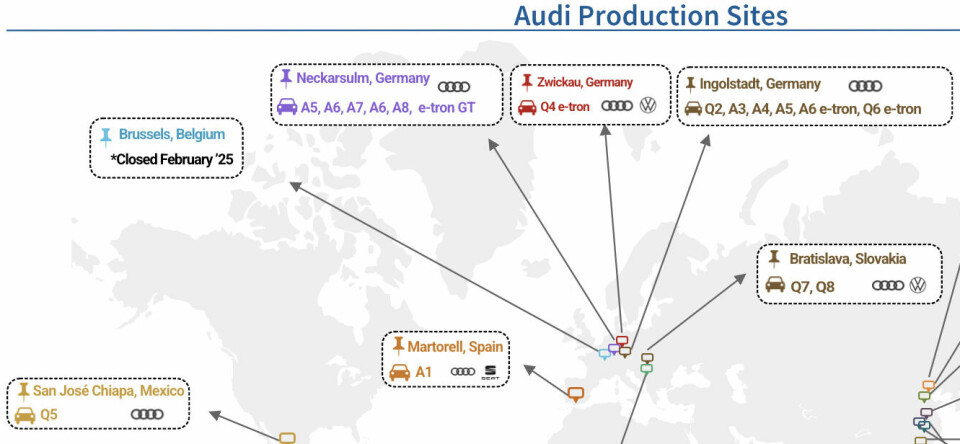Click the orange car icon beside A1

(399, 373)
